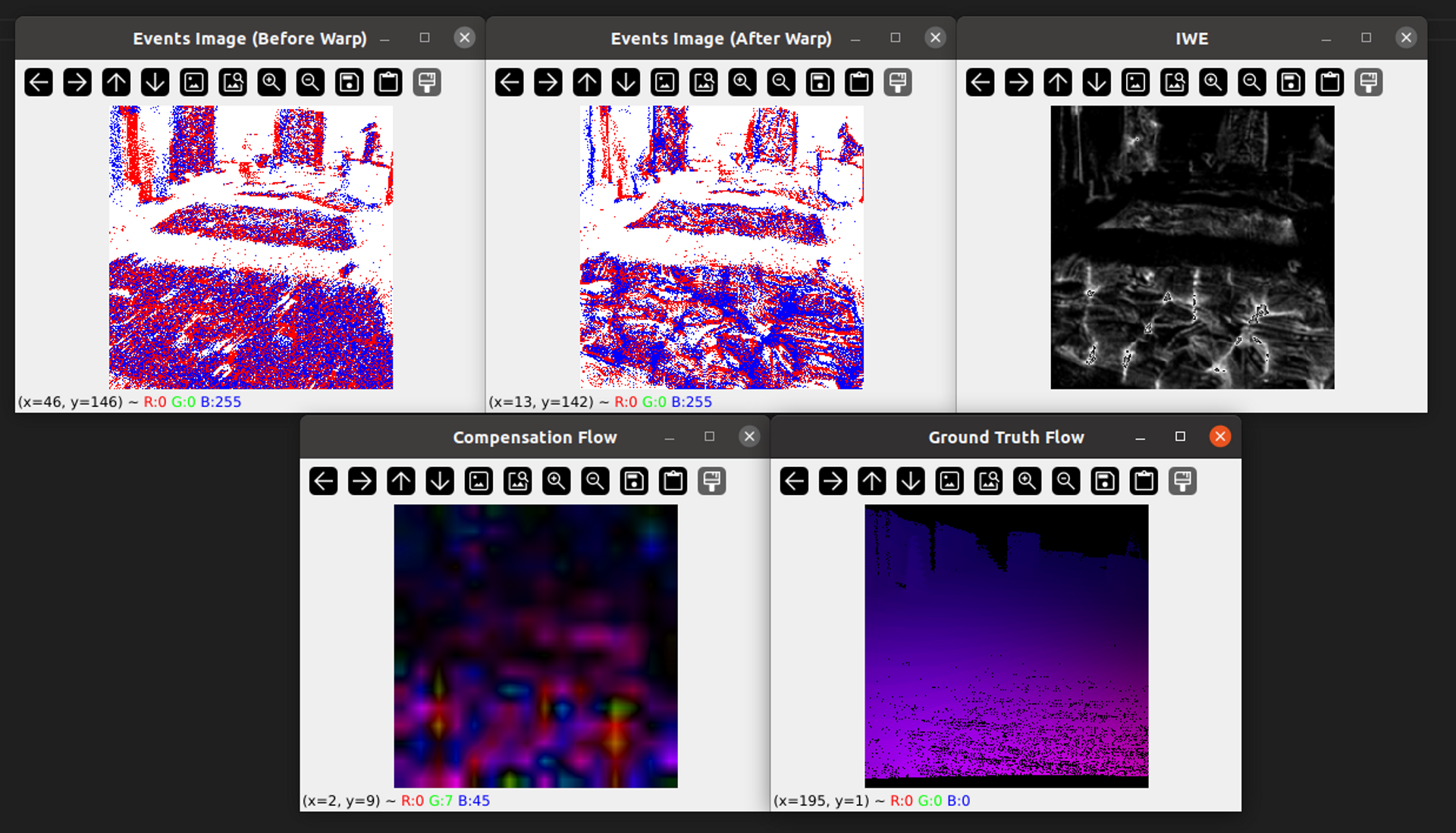Reset zoom to original size in After Warp window
Viewport: 1456px width, 833px height.
665,82
